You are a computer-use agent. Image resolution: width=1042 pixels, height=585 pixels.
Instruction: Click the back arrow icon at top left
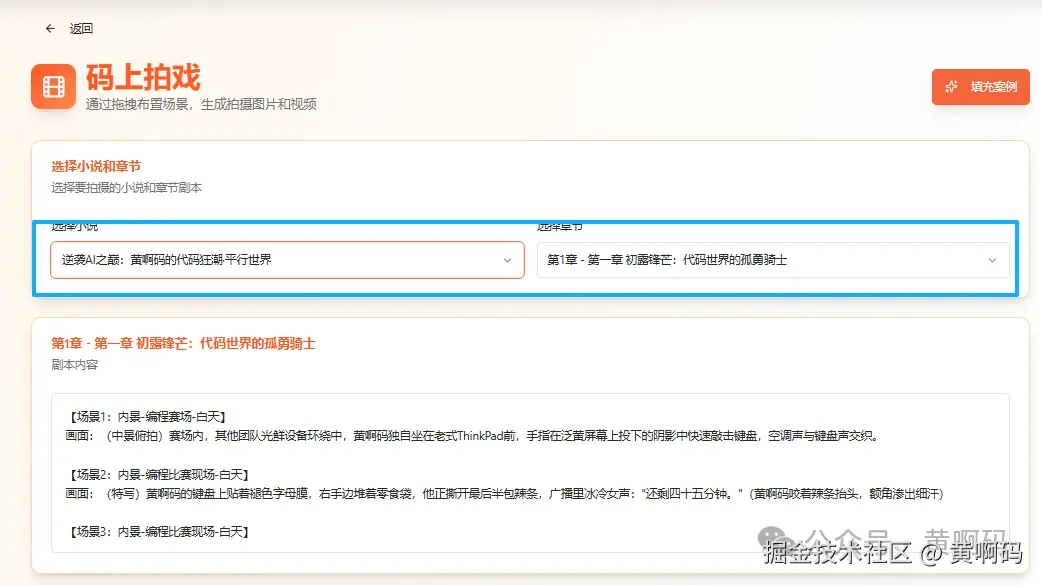49,28
